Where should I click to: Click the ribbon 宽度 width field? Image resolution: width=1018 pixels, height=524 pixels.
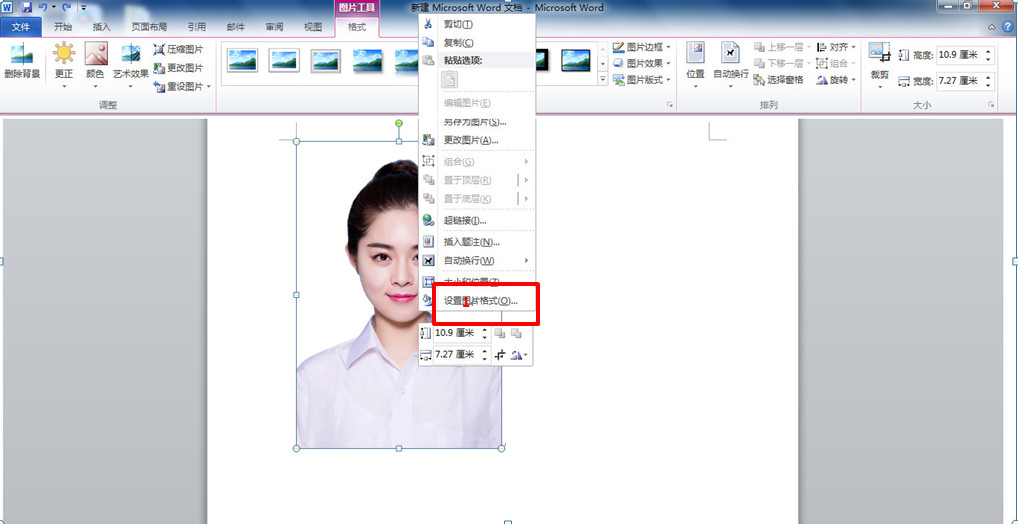click(959, 81)
